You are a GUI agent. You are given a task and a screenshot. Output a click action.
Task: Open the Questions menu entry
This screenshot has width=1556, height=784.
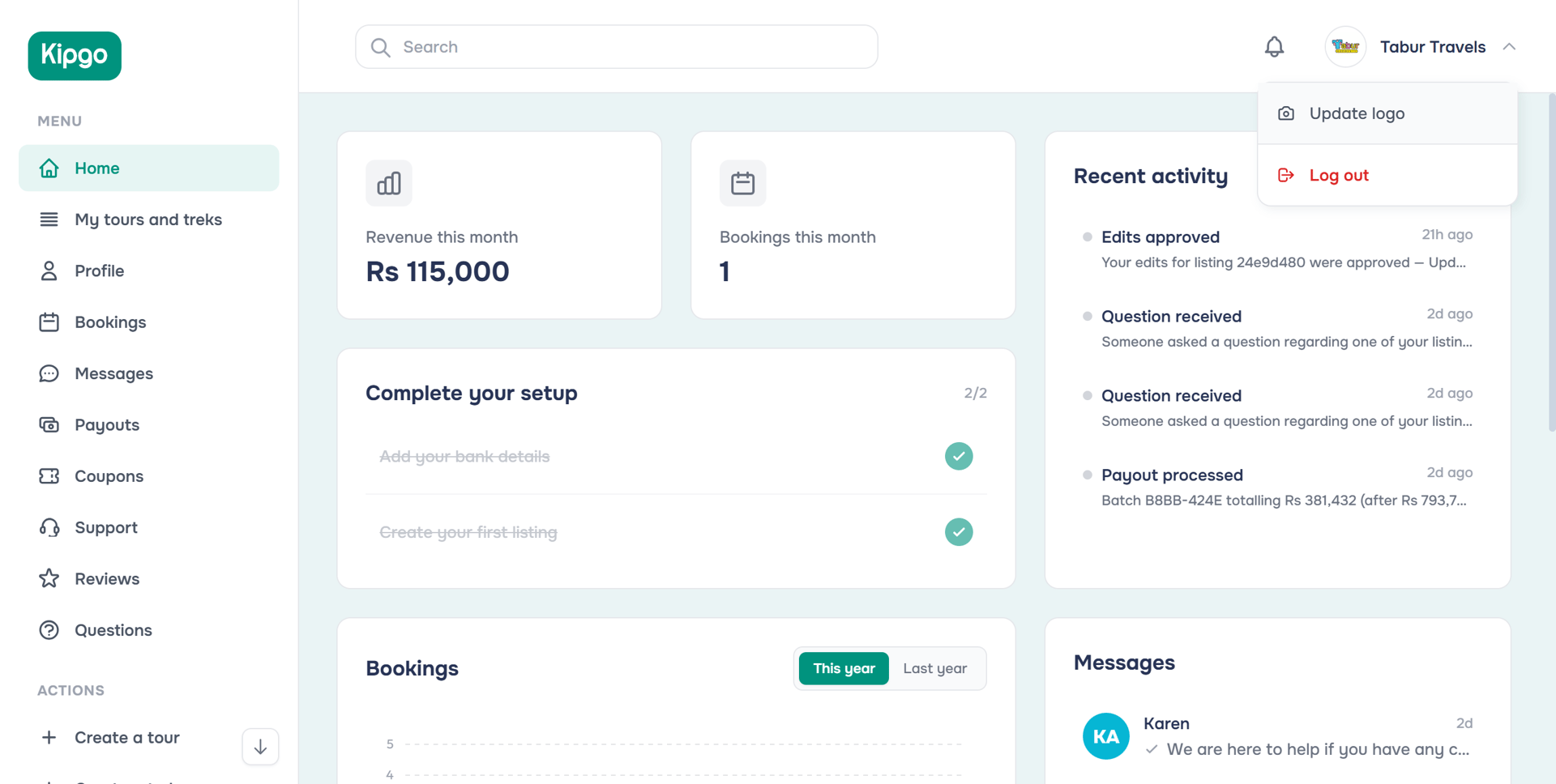113,630
